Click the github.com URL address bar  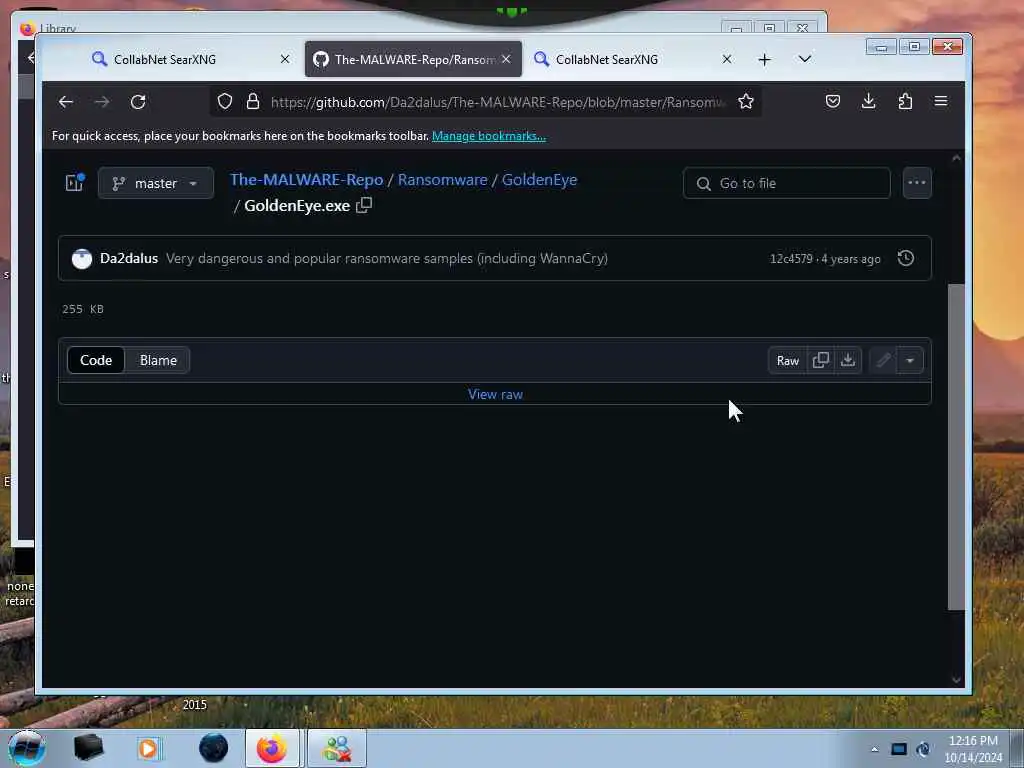498,102
